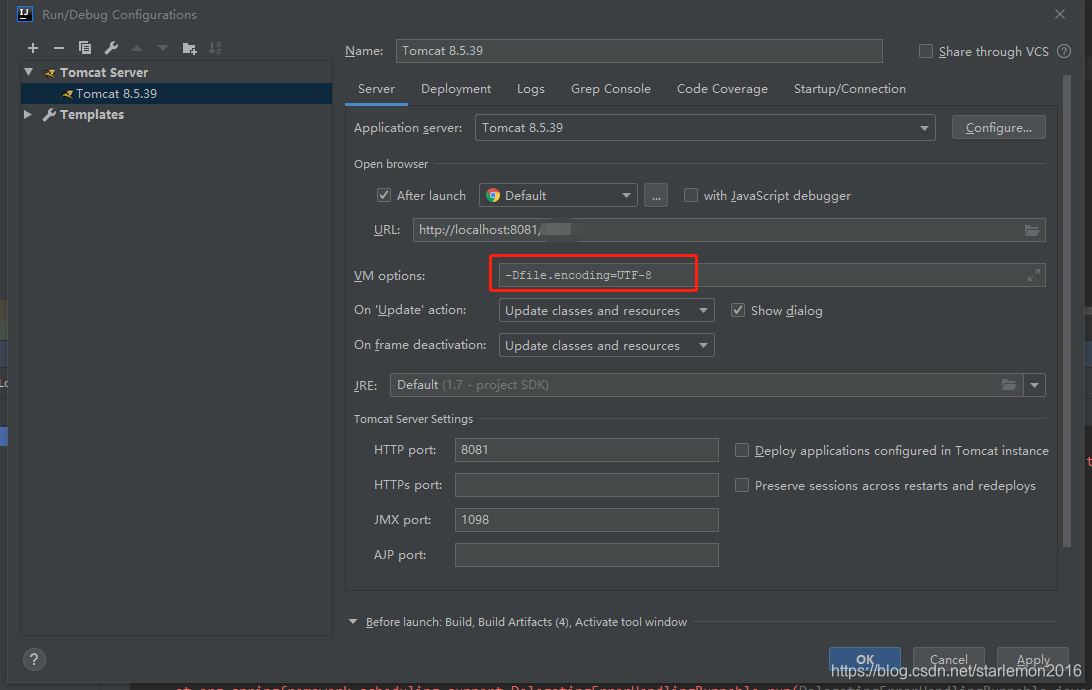Click vertical scrollbar on right side

click(1066, 311)
